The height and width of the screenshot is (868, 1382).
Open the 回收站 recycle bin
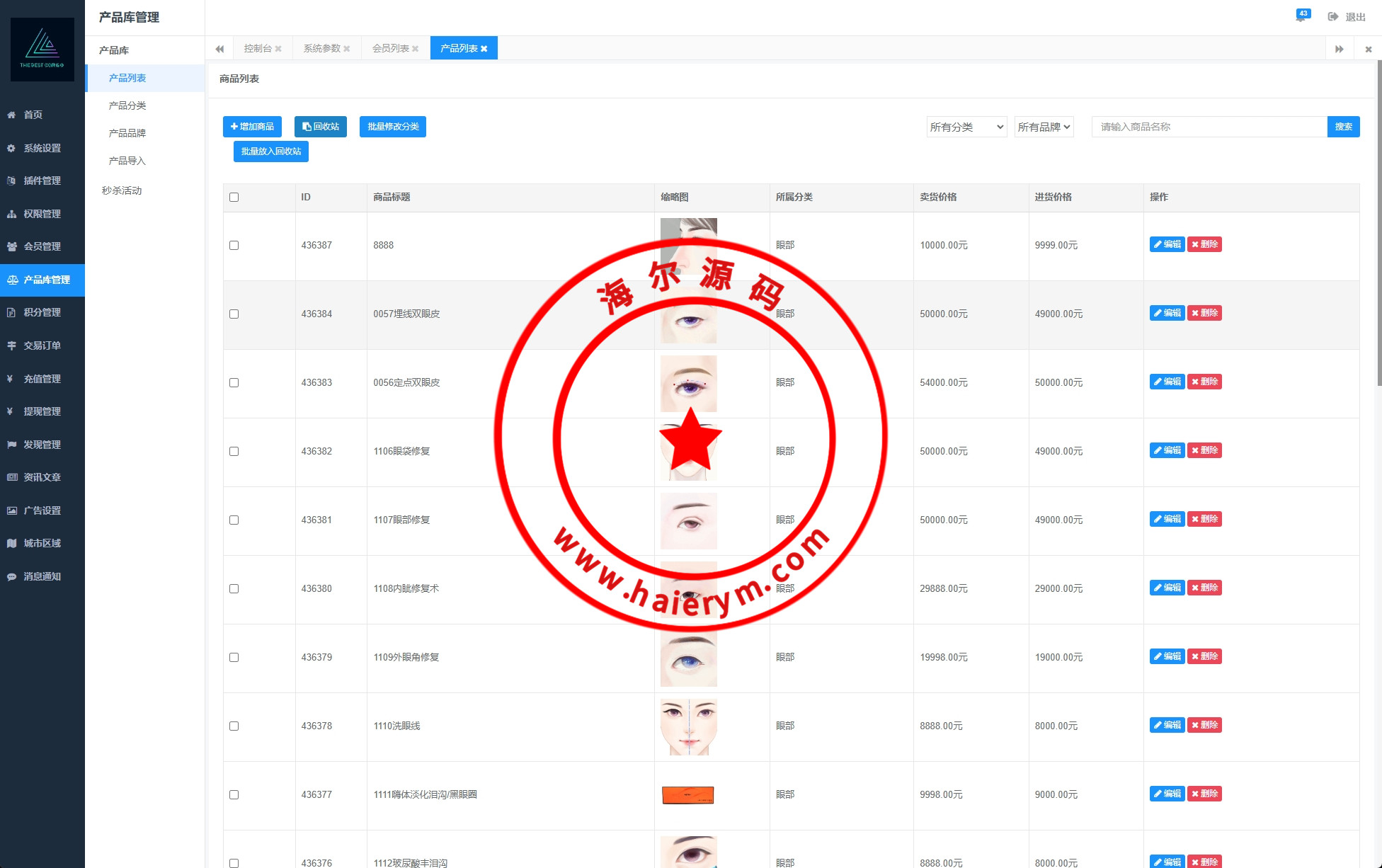(x=321, y=127)
